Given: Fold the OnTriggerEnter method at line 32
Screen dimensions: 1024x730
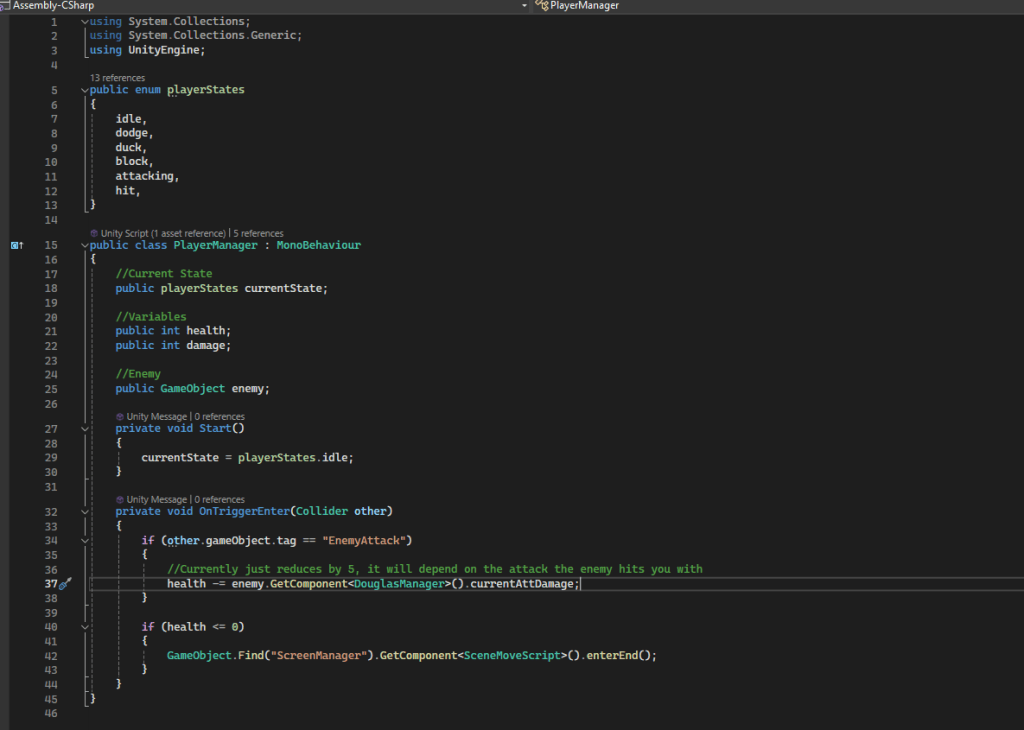Looking at the screenshot, I should 85,511.
